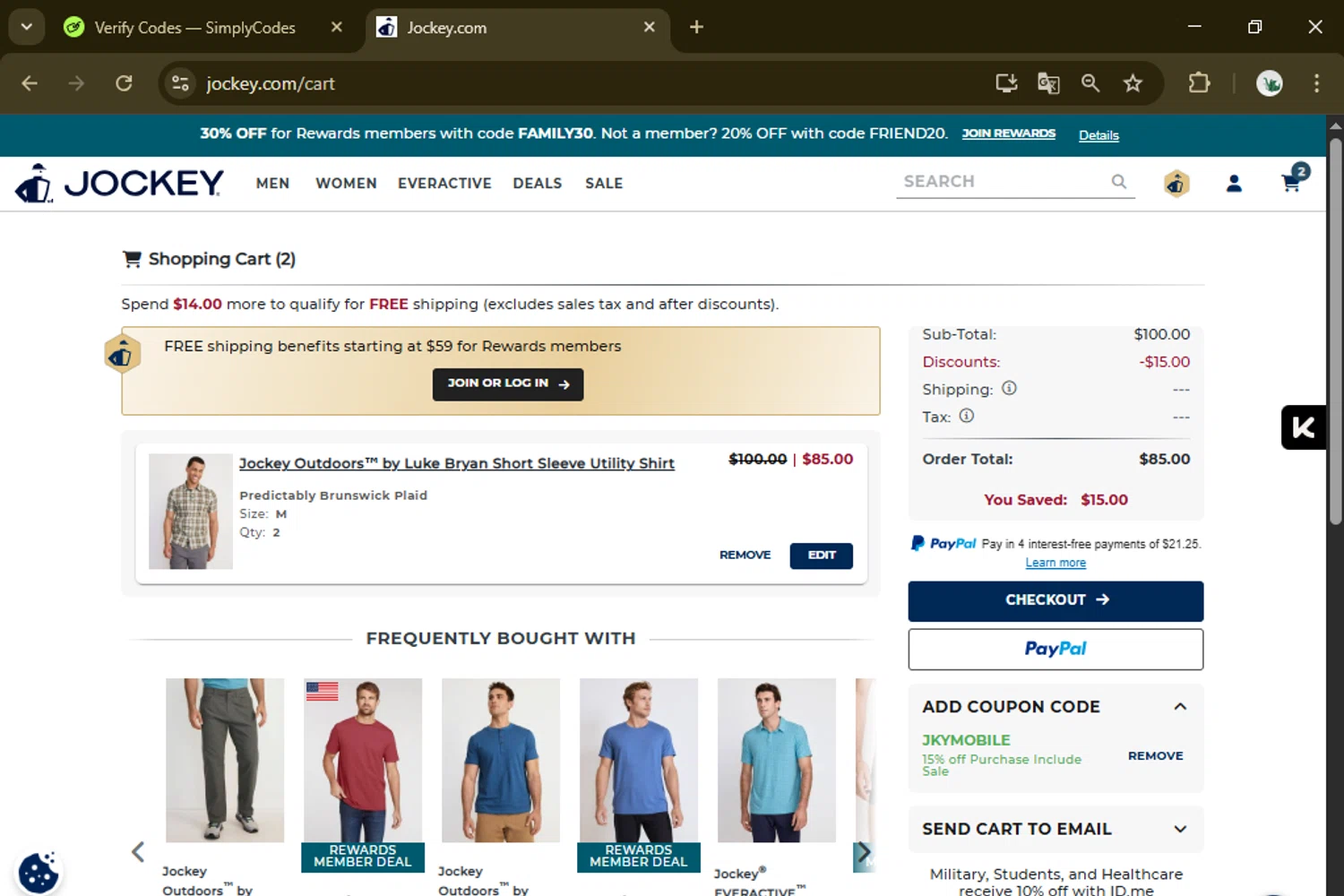Open the translate page icon
This screenshot has height=896, width=1344.
[x=1048, y=83]
